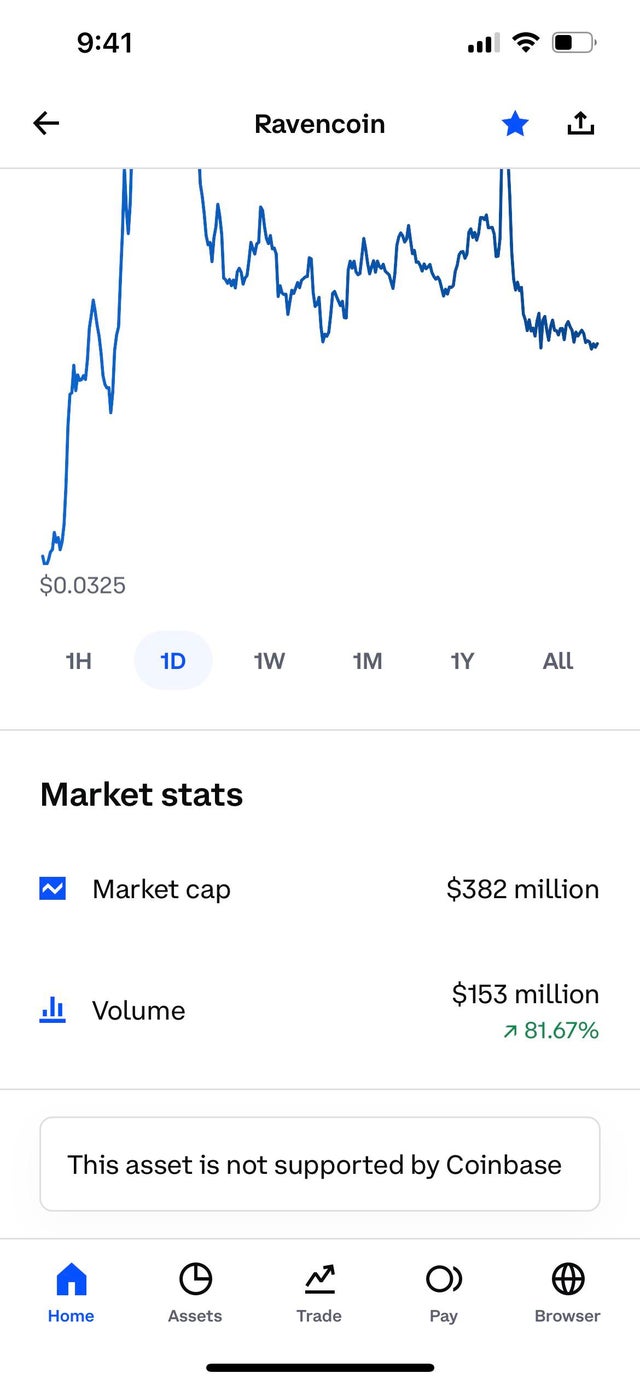Switch chart to 1W range

(269, 661)
